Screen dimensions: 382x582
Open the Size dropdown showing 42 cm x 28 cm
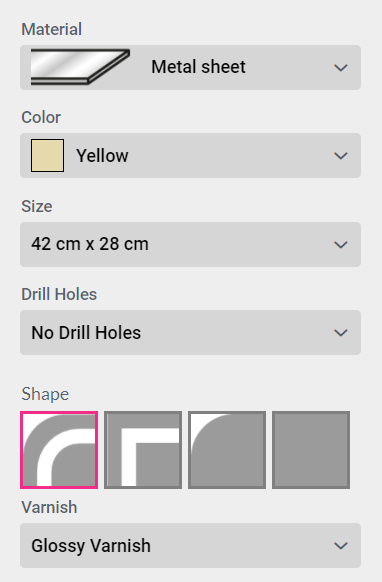(x=190, y=244)
